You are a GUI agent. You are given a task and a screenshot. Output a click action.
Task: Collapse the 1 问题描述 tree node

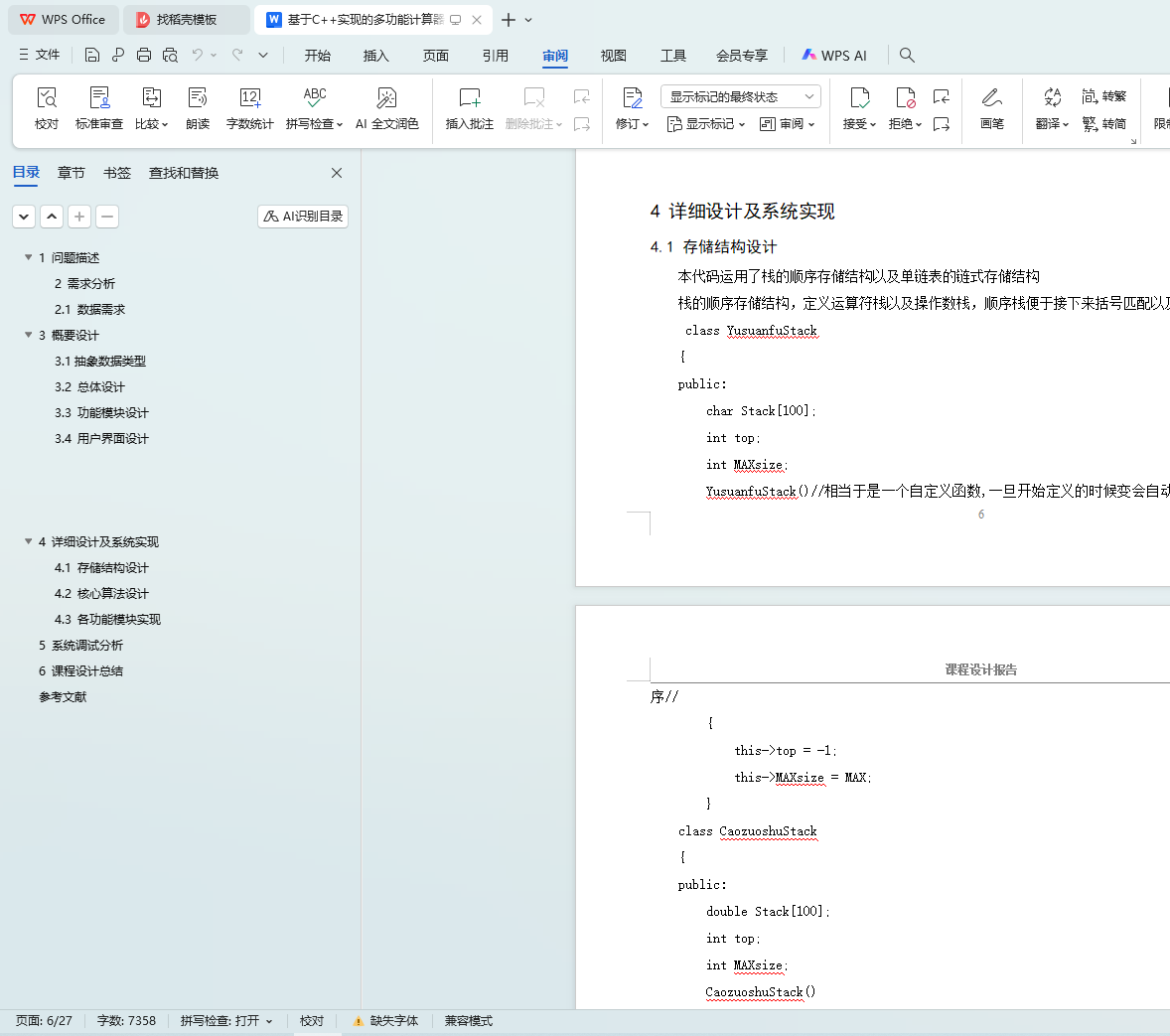[x=29, y=257]
